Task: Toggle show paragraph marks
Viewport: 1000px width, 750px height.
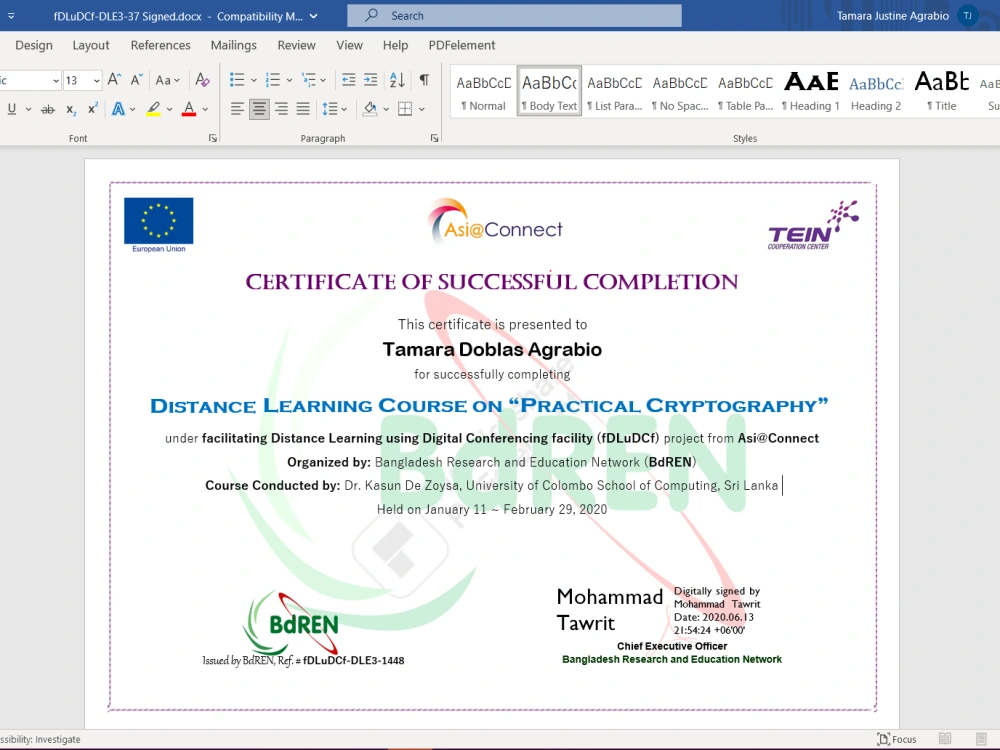Action: tap(424, 80)
